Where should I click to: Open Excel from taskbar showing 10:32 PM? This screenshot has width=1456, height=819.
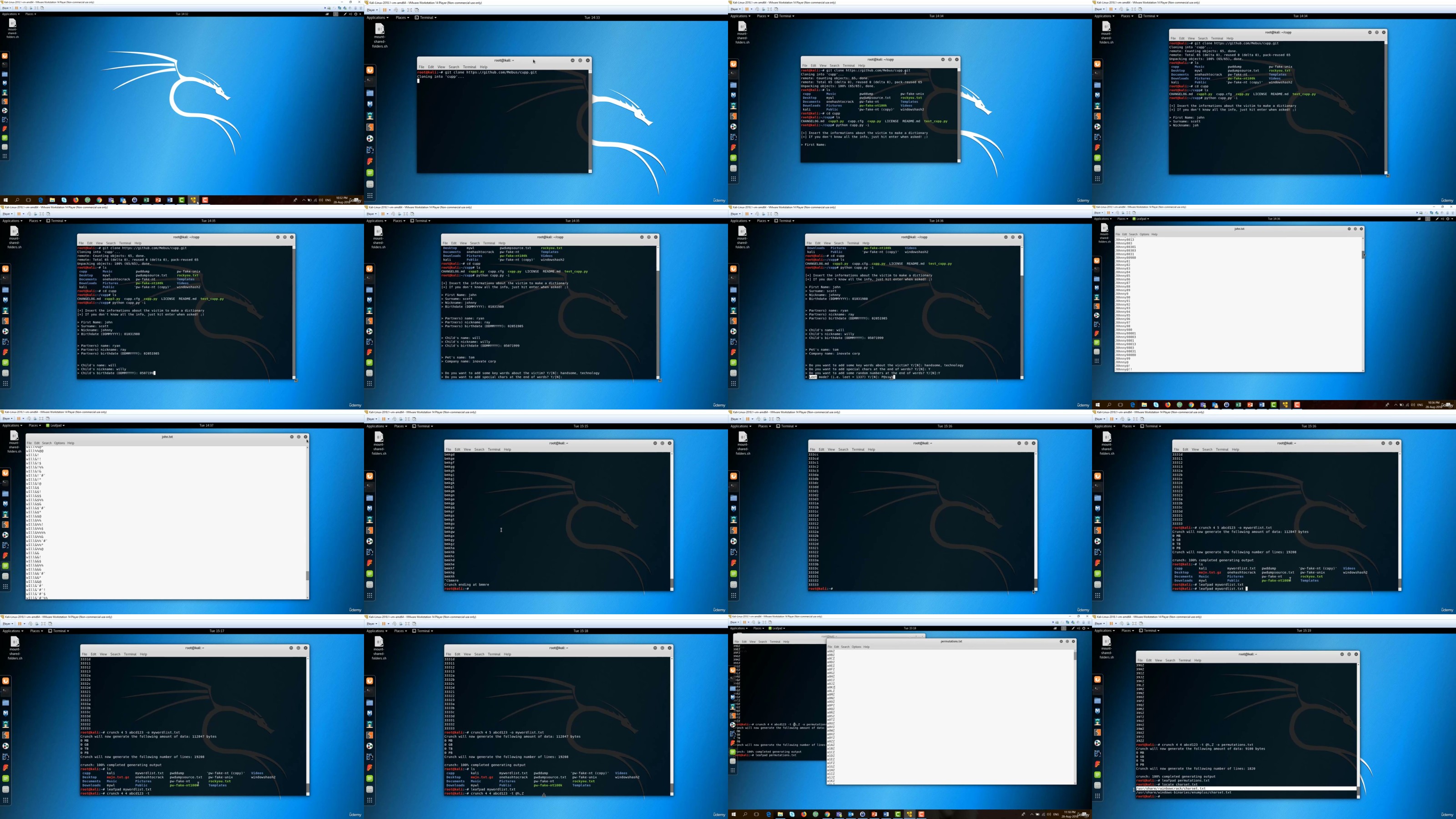coord(147,200)
